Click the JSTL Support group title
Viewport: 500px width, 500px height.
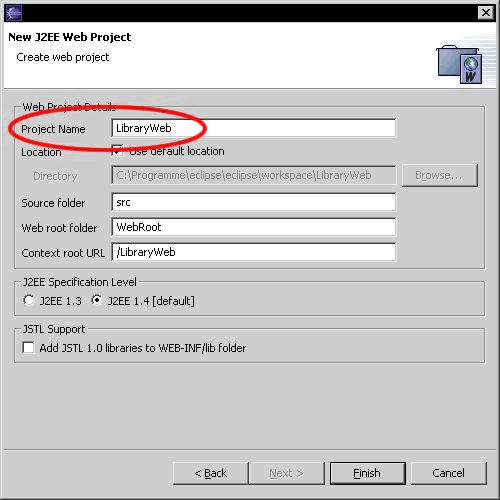(54, 329)
